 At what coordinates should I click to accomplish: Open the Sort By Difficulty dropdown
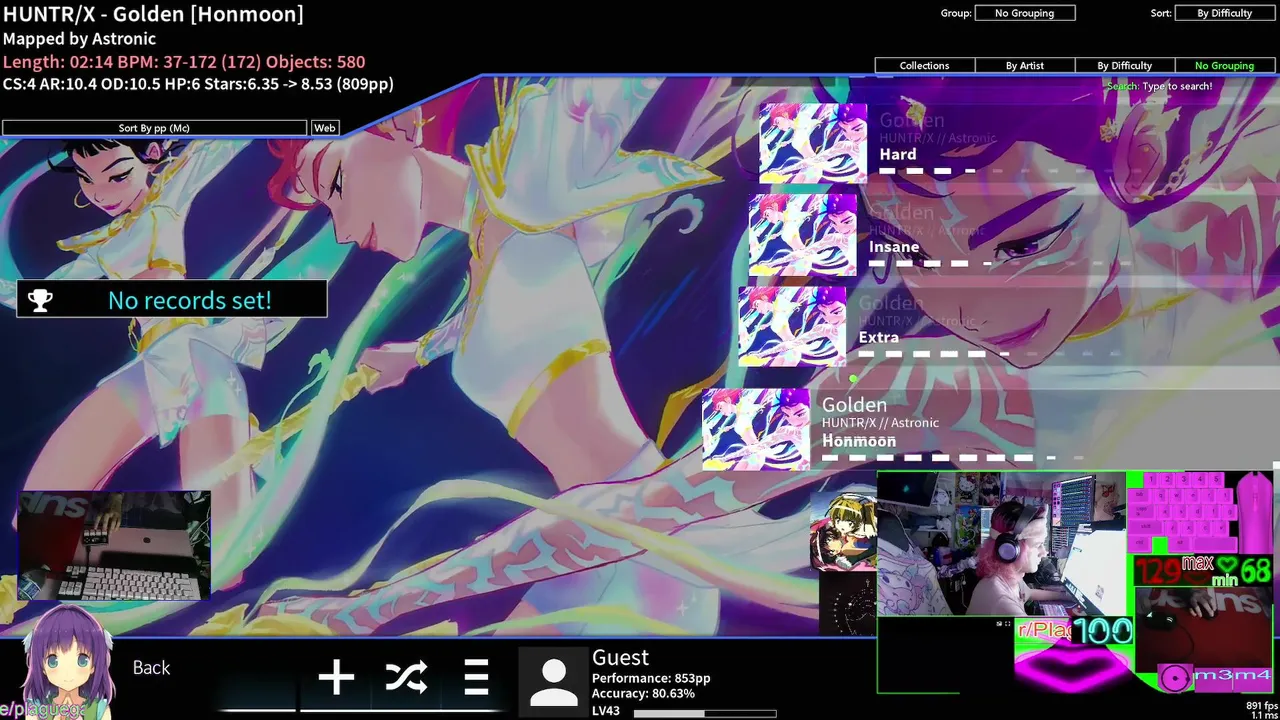coord(1225,13)
